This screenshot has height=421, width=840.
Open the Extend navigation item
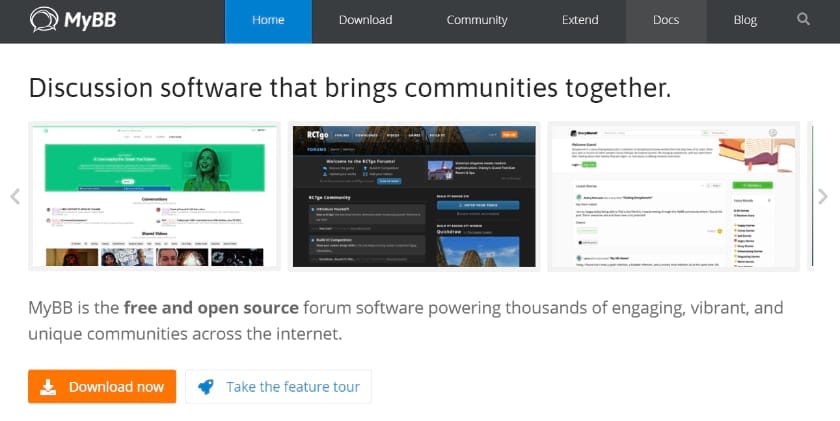coord(580,20)
